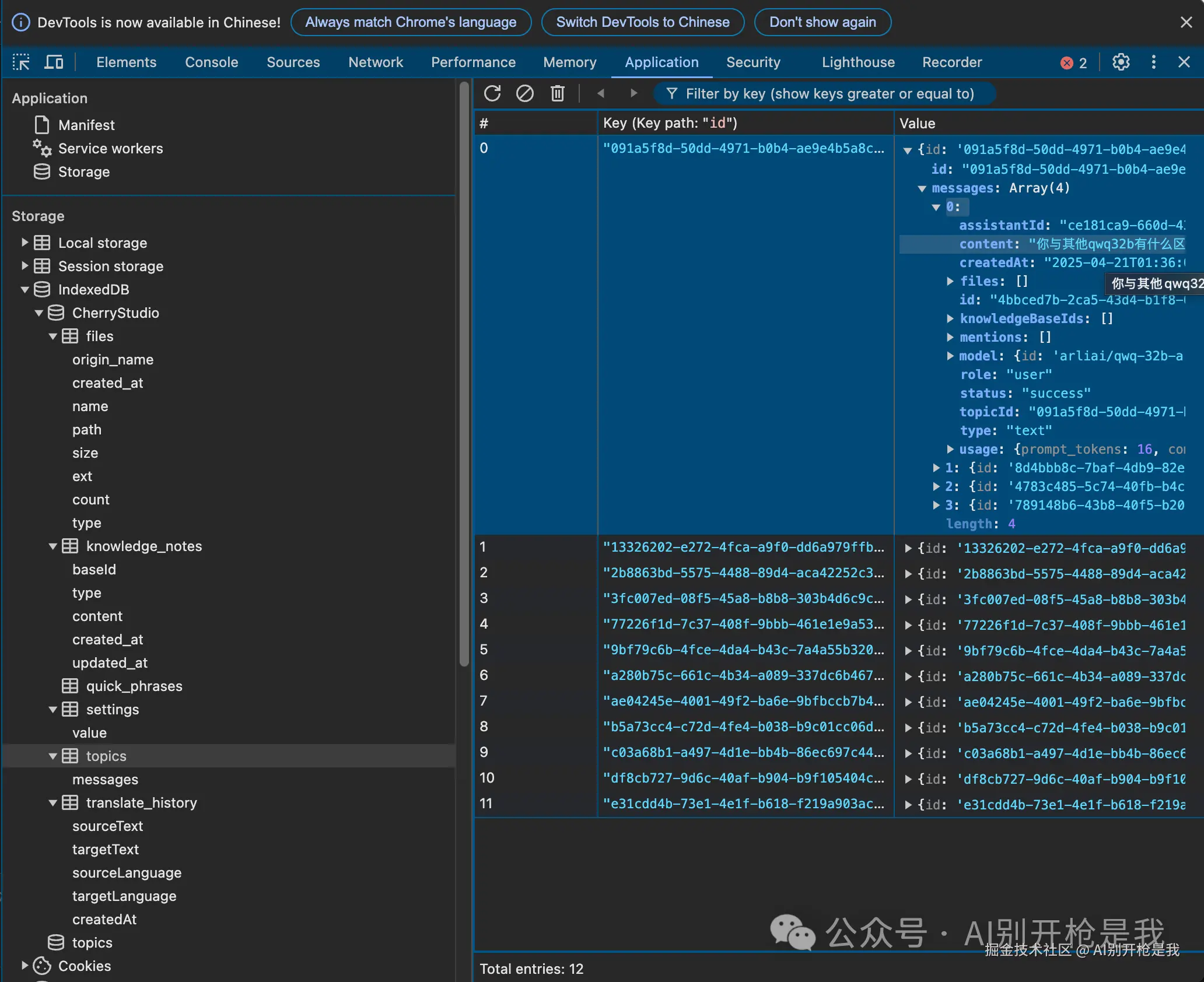Click the delete selected trash icon

point(557,93)
